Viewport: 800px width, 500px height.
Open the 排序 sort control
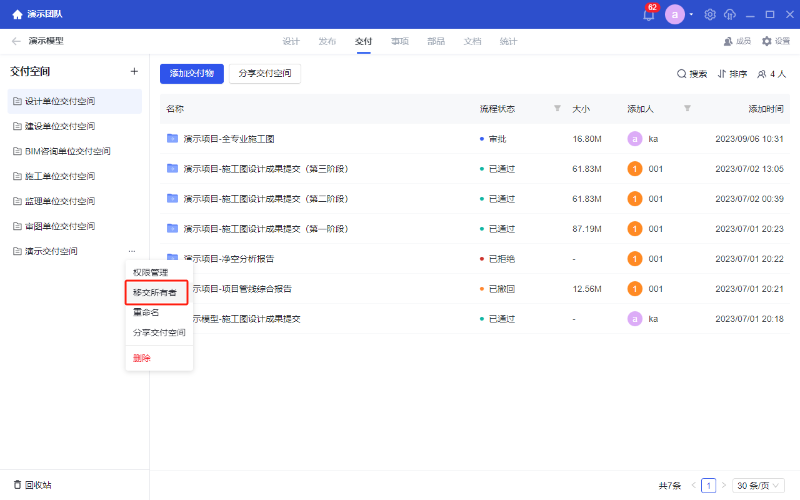(732, 74)
